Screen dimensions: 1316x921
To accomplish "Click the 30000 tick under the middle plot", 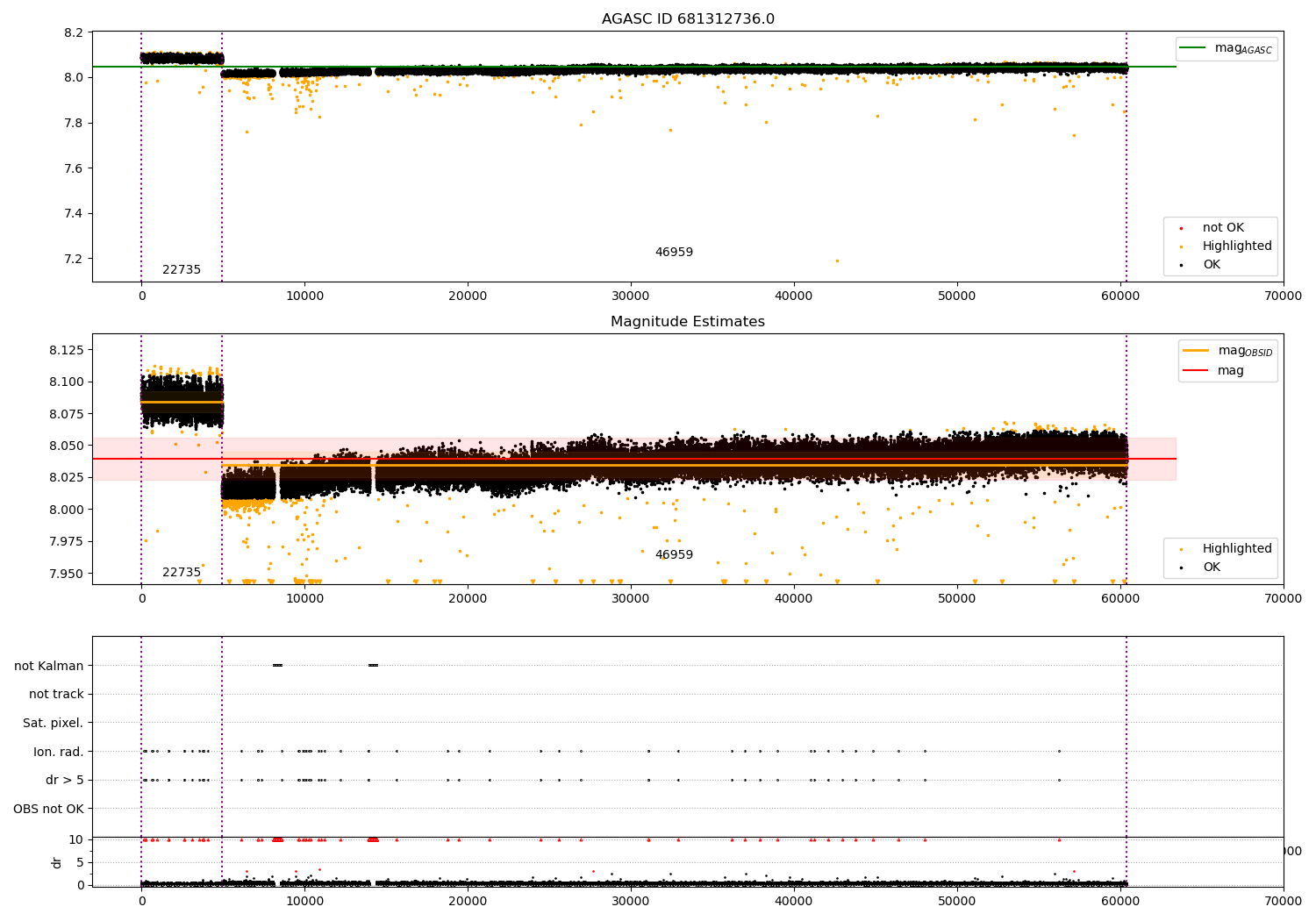I will coord(631,599).
